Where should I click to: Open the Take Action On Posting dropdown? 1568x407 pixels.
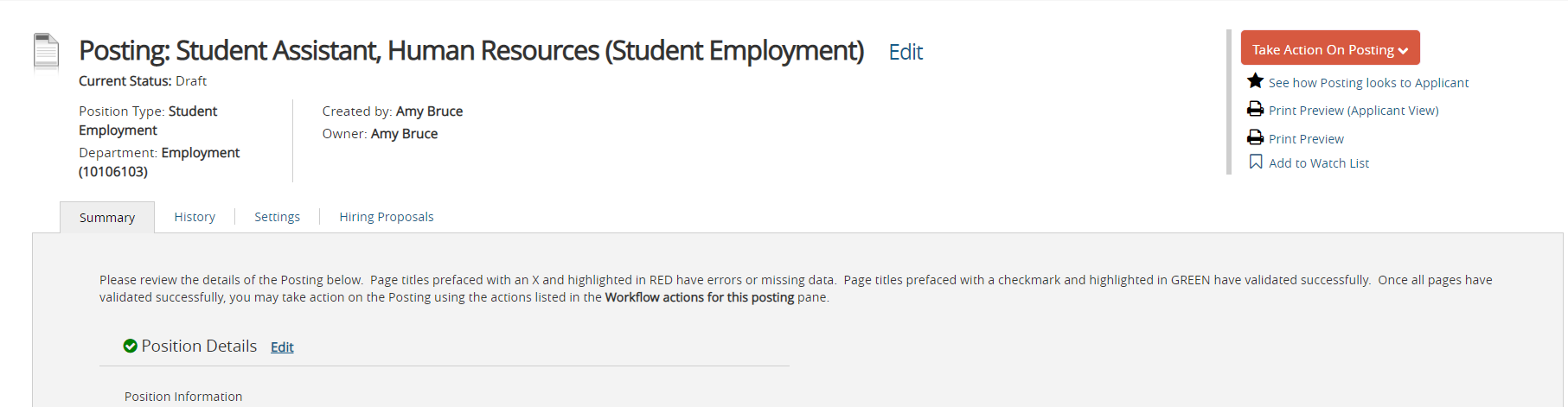tap(1329, 49)
